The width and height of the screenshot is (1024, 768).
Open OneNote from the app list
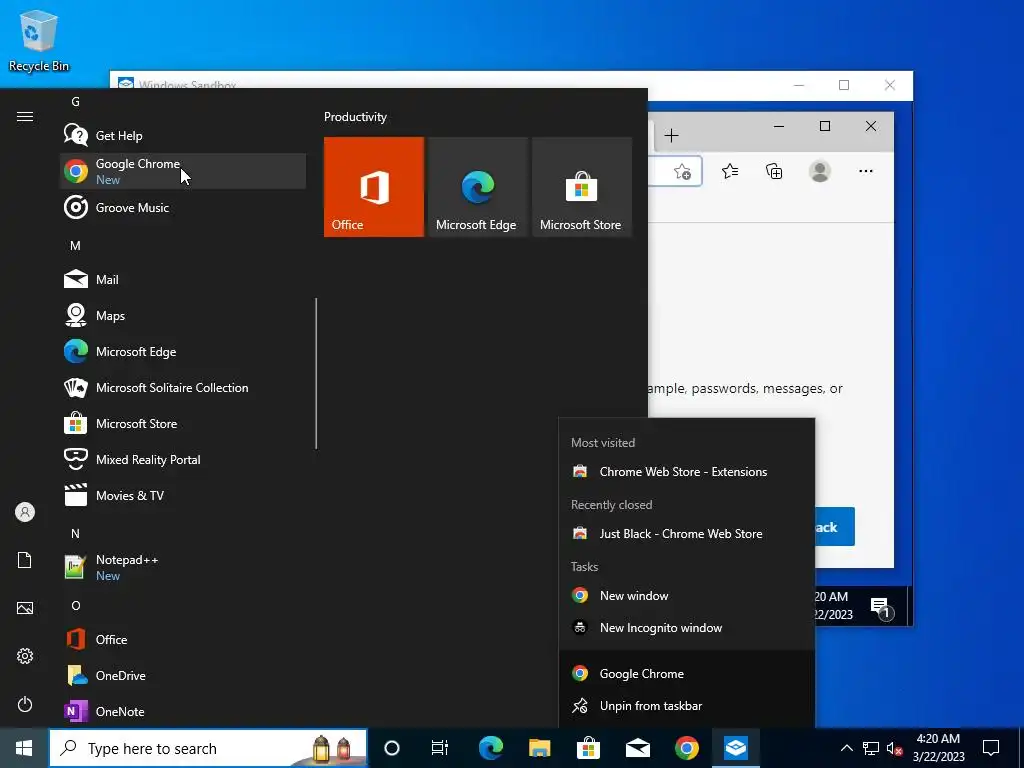coord(183,711)
